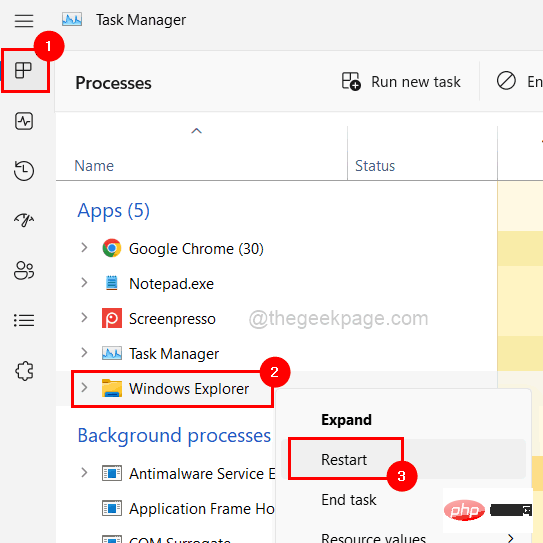543x543 pixels.
Task: Click the End task circle-slash icon
Action: [x=506, y=81]
